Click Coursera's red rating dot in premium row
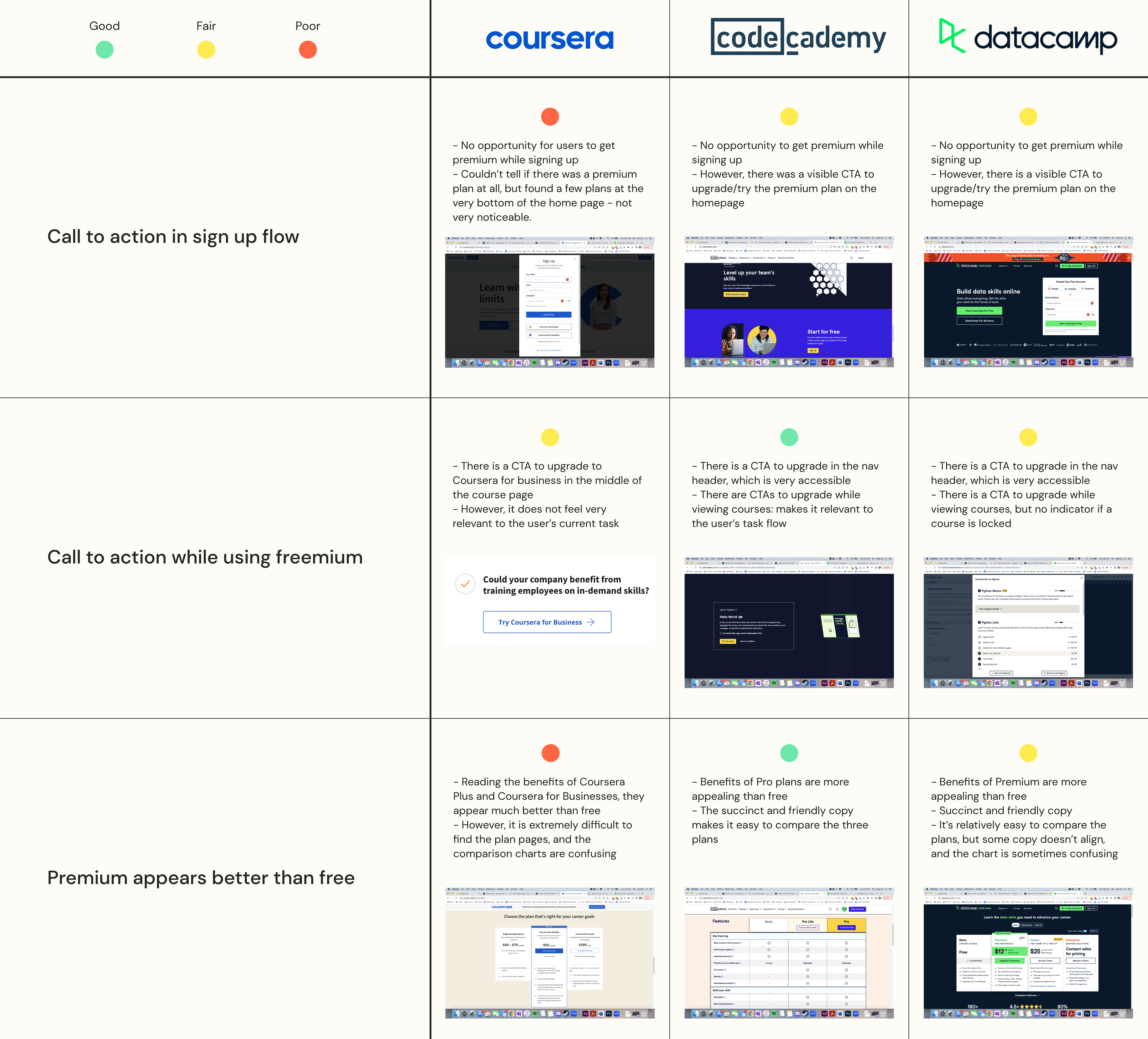Image resolution: width=1148 pixels, height=1039 pixels. tap(550, 753)
